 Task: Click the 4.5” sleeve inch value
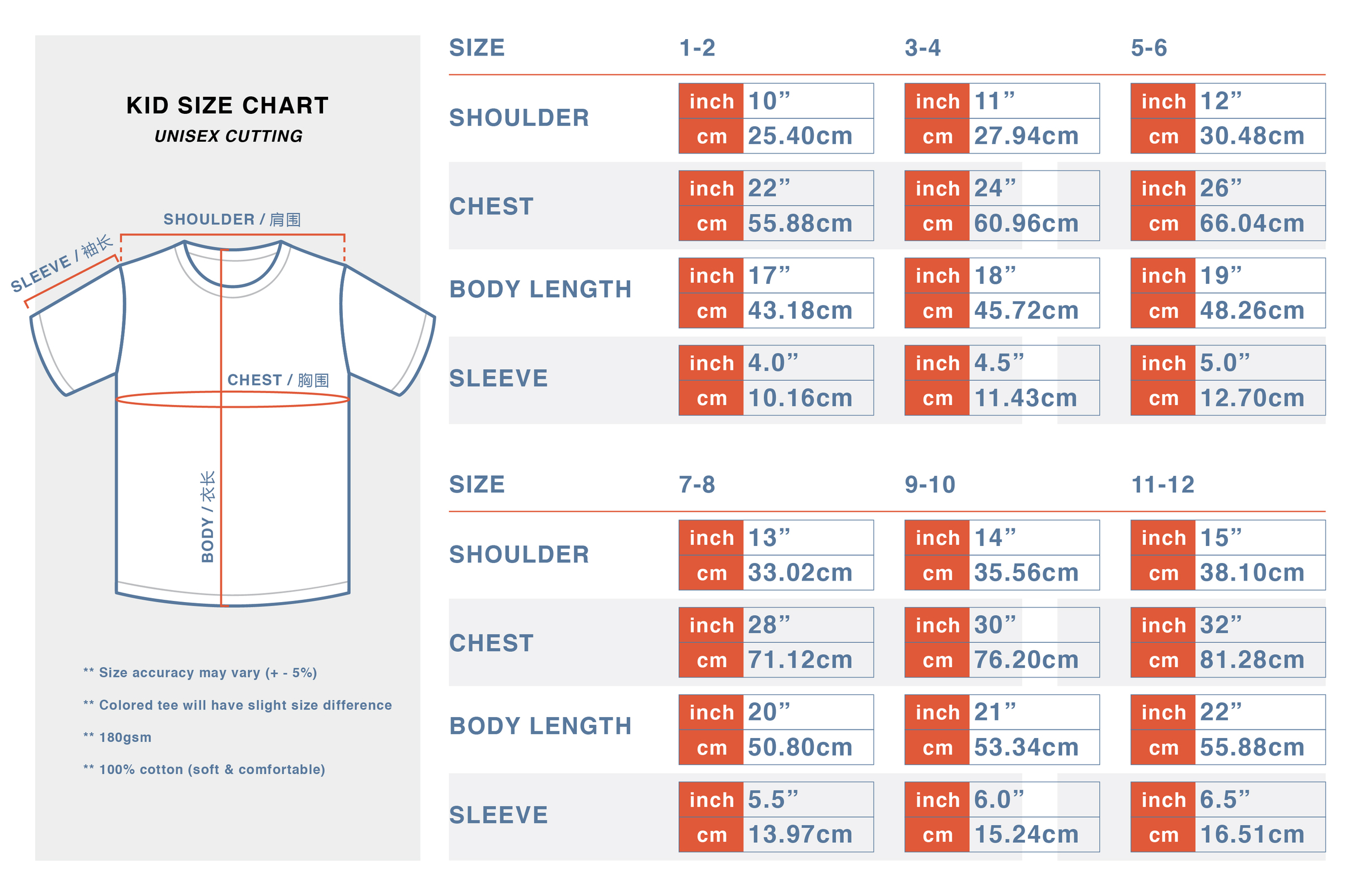click(998, 363)
